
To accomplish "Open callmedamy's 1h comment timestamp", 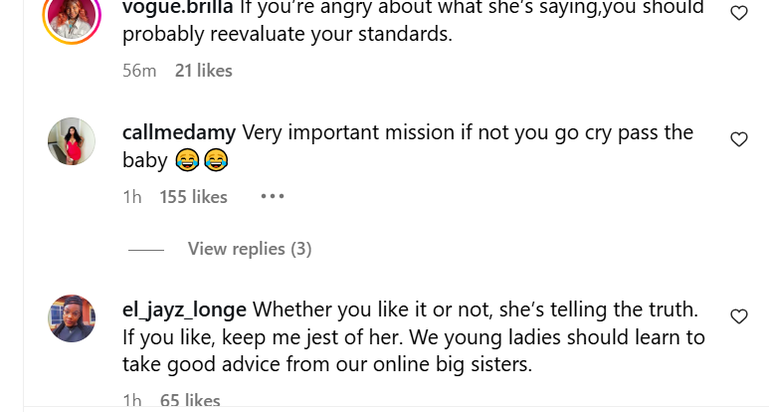I will pos(132,197).
